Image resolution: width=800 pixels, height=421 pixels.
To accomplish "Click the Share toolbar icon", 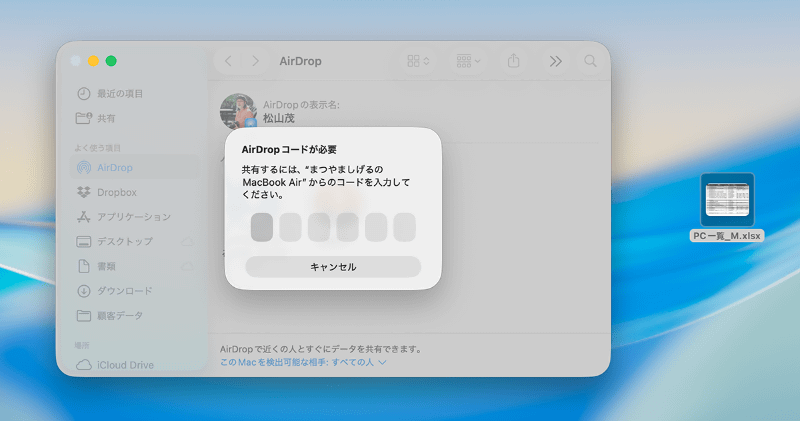I will [x=514, y=61].
